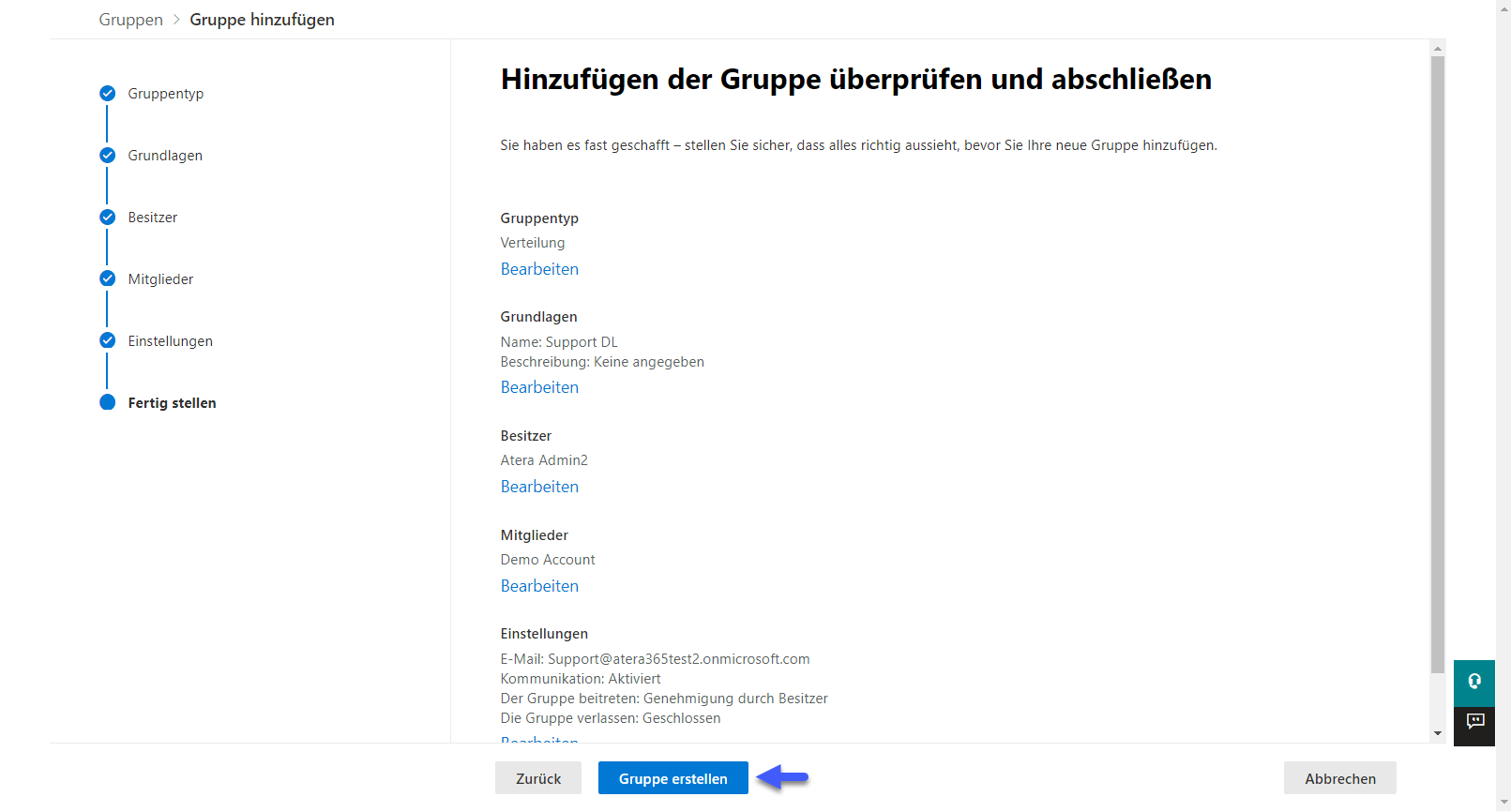
Task: Edit the Grundlagen section via Bearbeiten
Action: coord(539,387)
